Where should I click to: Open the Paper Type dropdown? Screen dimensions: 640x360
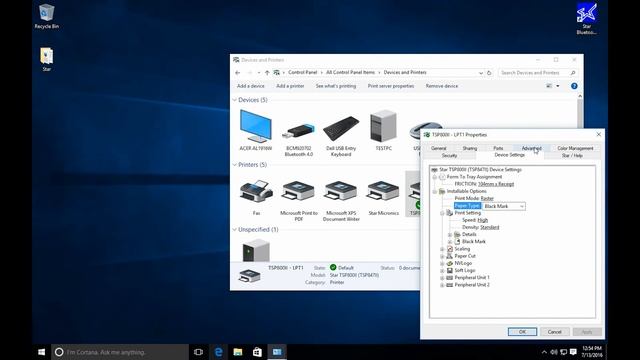coord(521,206)
